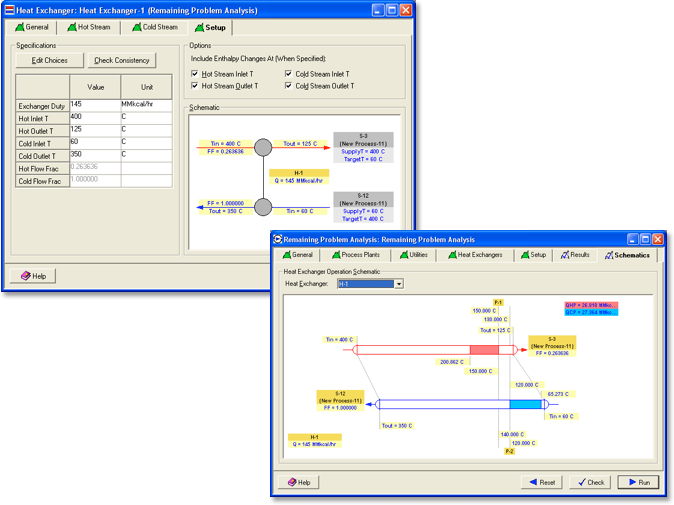Click the Edit Choices button
674x505 pixels.
click(x=50, y=60)
